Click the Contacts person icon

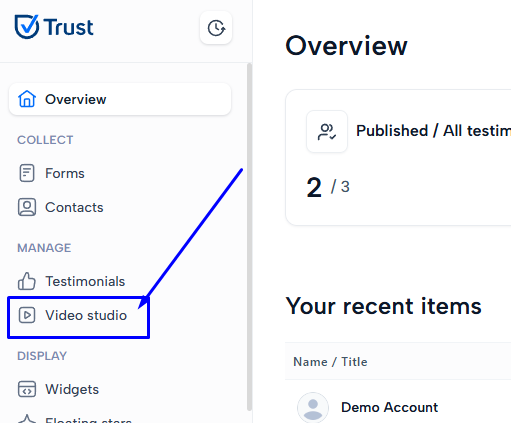pos(27,207)
